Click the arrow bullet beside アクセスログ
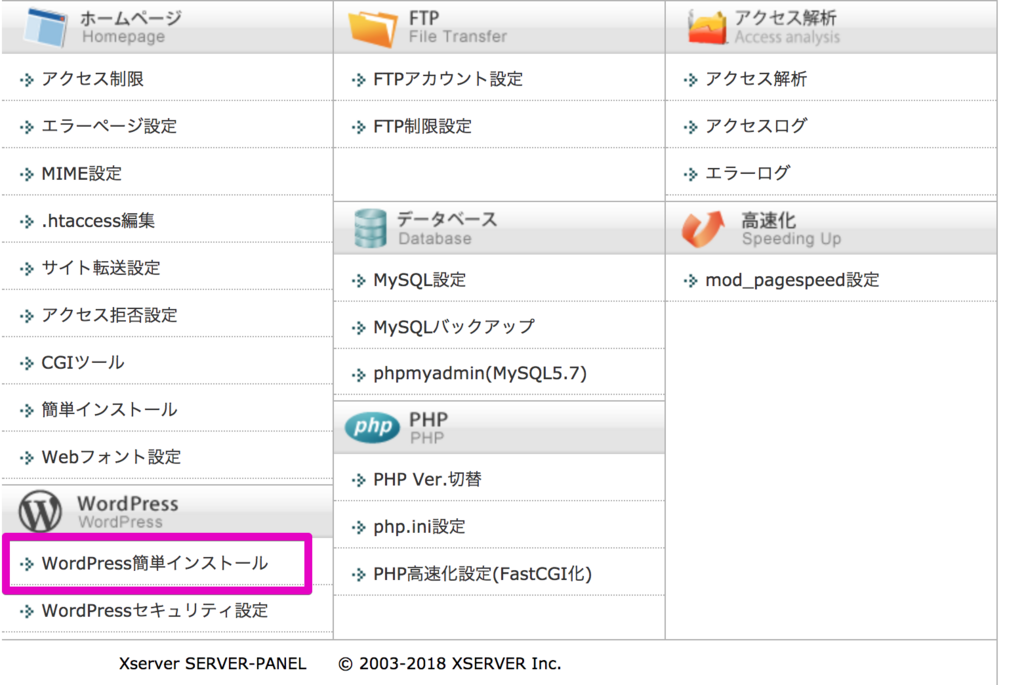The image size is (1024, 685). point(690,127)
